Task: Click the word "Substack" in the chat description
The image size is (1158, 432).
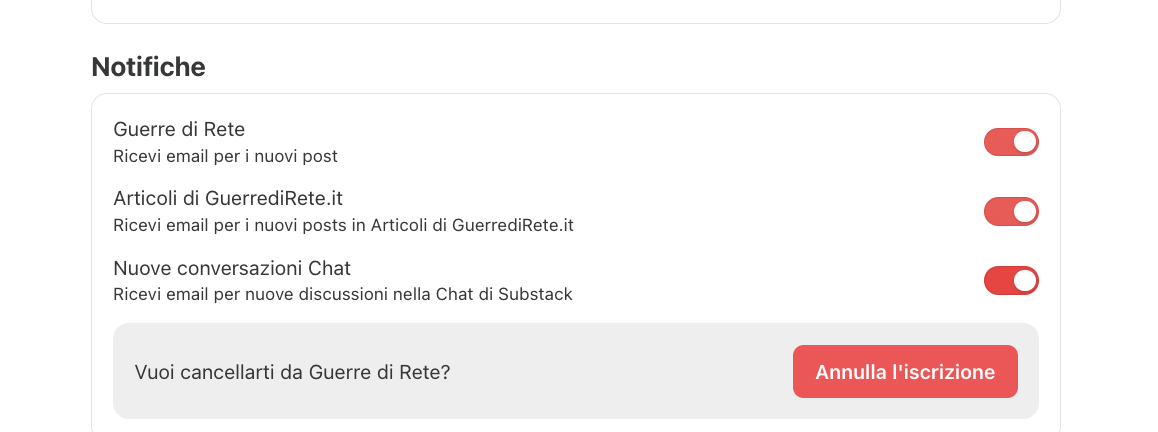Action: [538, 294]
